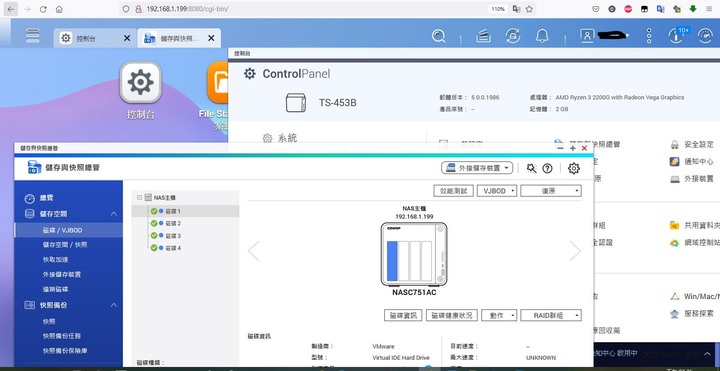720x371 pixels.
Task: Open the 外接儲存裝置 dropdown in header
Action: click(x=477, y=168)
